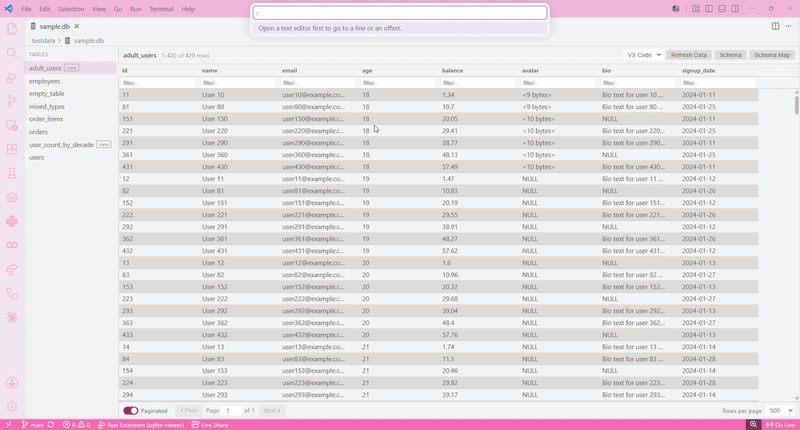Click the table vertical scrollbar thumb
Viewport: 800px width, 430px height.
tap(796, 105)
